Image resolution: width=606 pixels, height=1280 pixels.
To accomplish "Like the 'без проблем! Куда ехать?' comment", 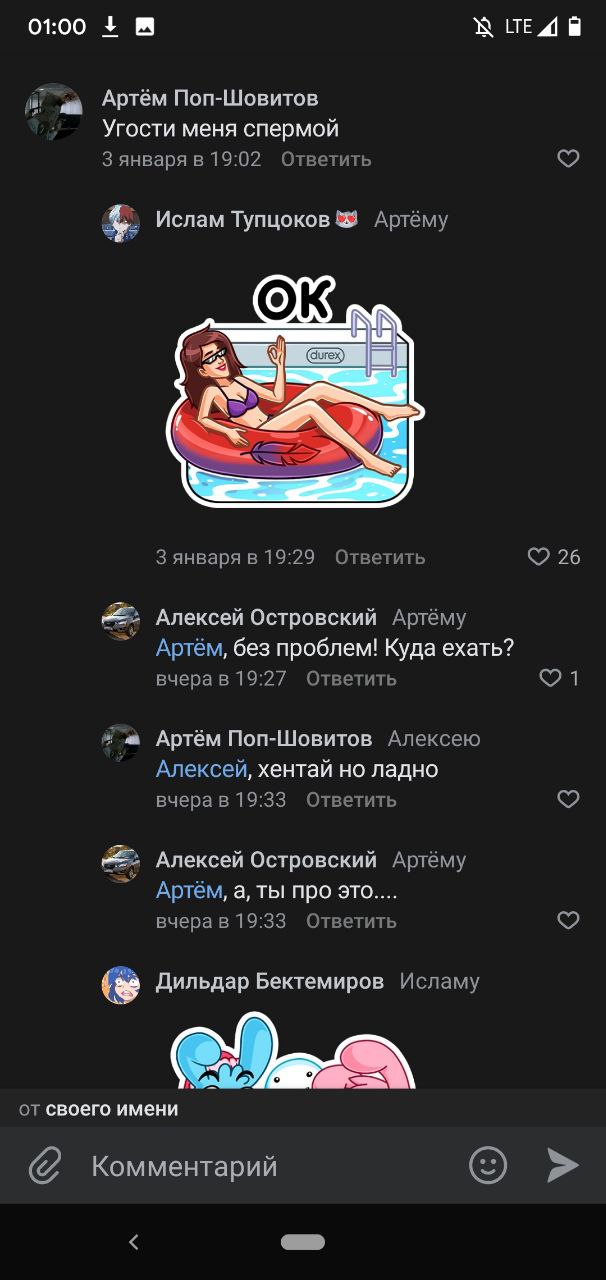I will (x=550, y=678).
